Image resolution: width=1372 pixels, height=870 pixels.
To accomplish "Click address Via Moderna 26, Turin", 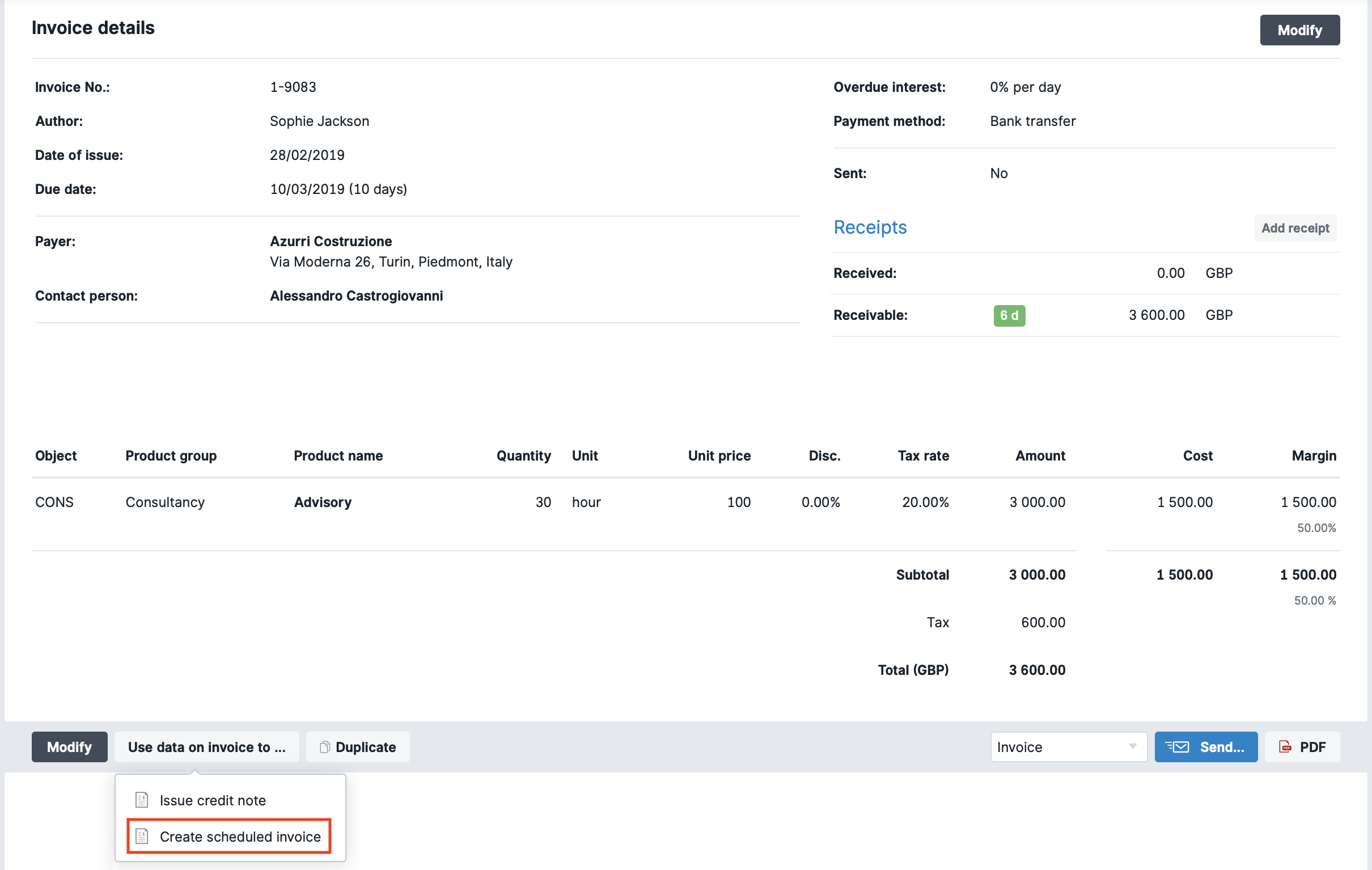I will [x=391, y=261].
